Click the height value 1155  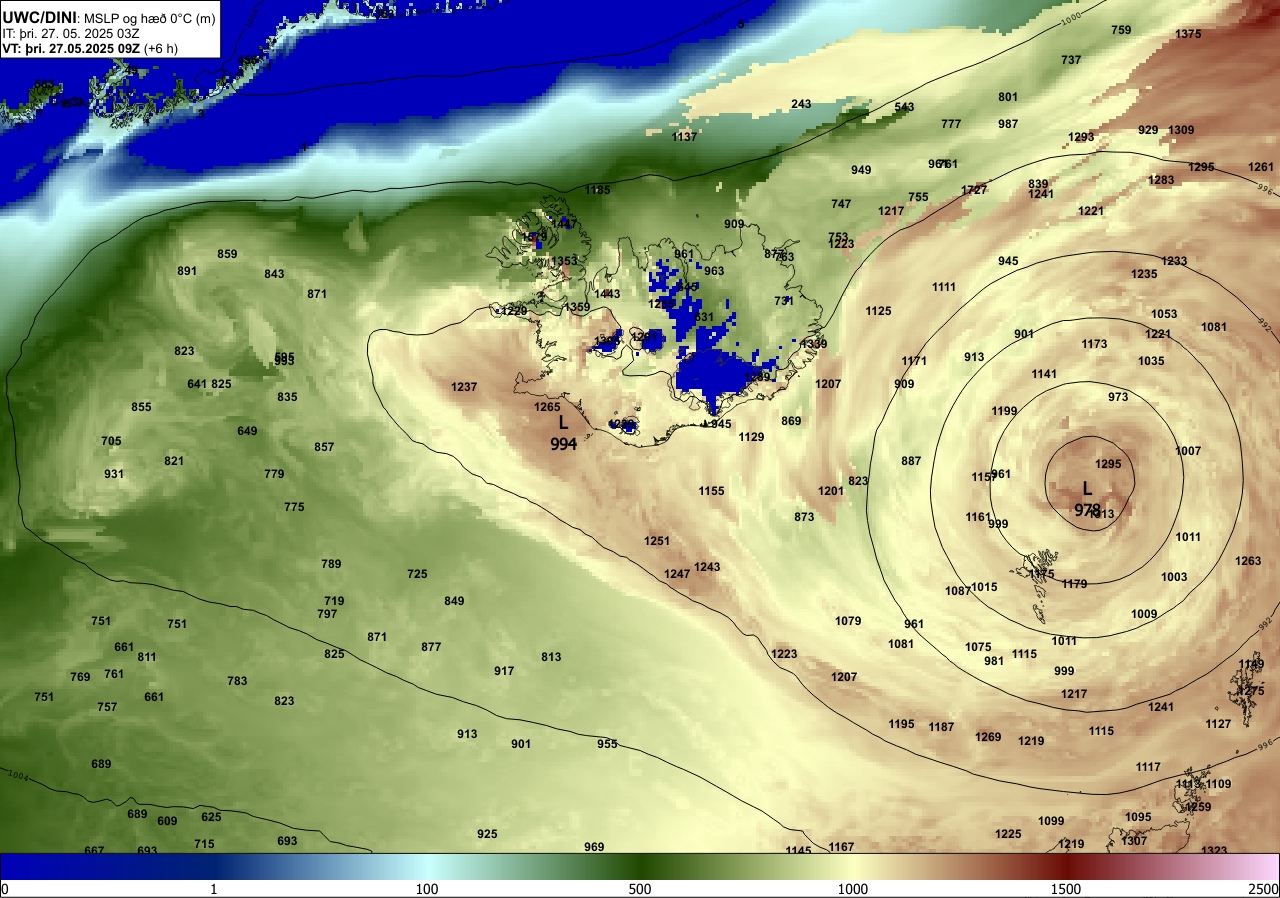tap(711, 491)
